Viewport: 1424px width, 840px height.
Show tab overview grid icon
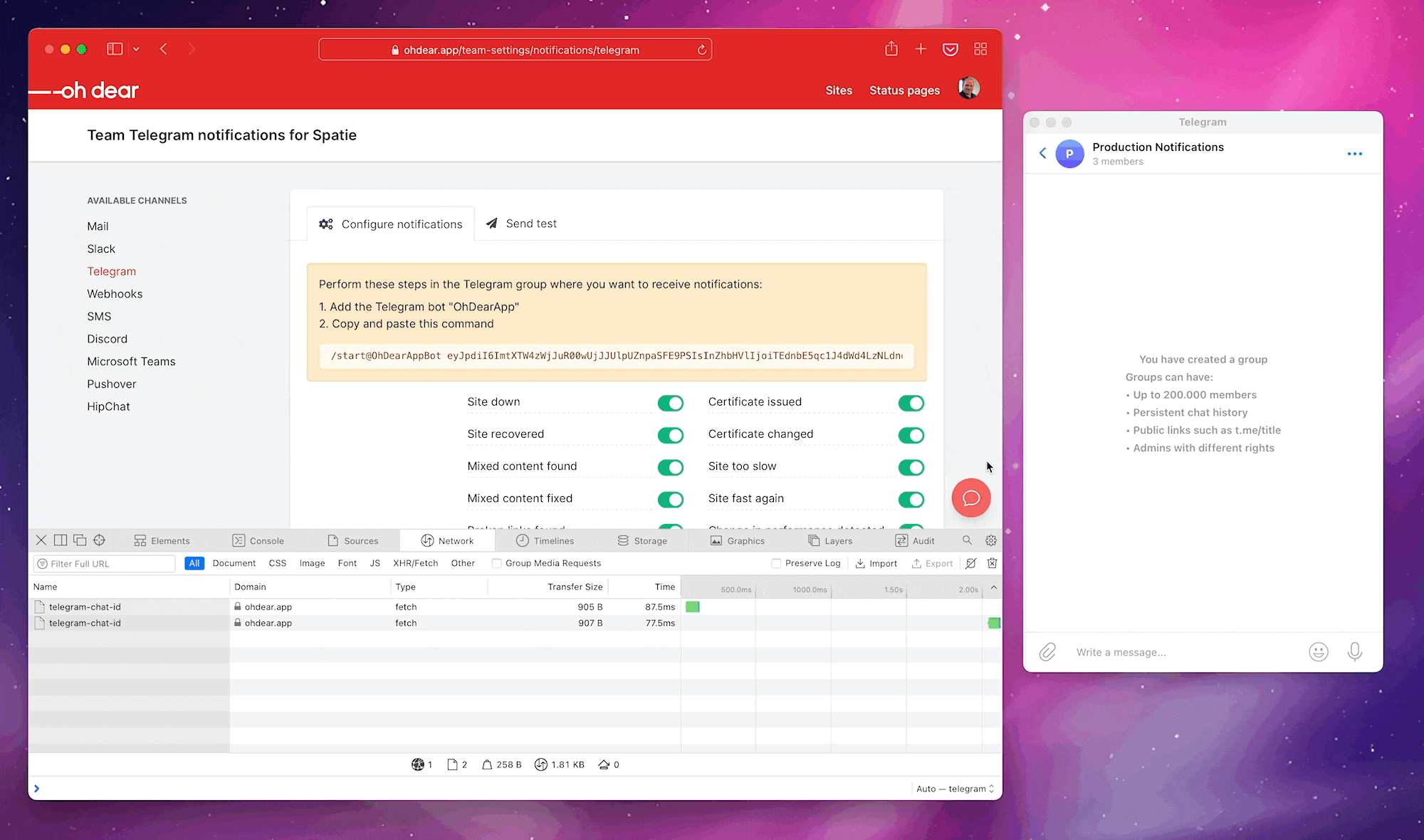point(980,48)
